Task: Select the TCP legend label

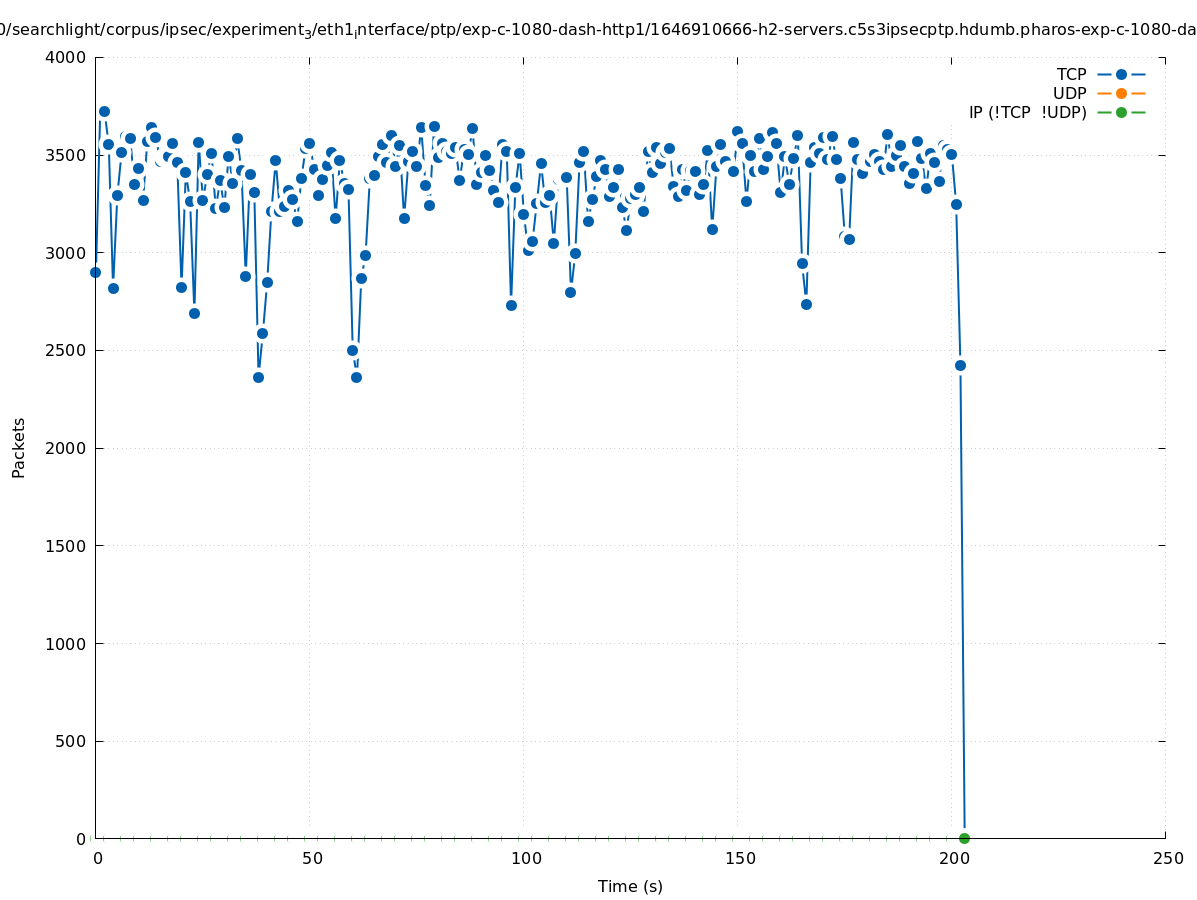Action: coord(1071,74)
